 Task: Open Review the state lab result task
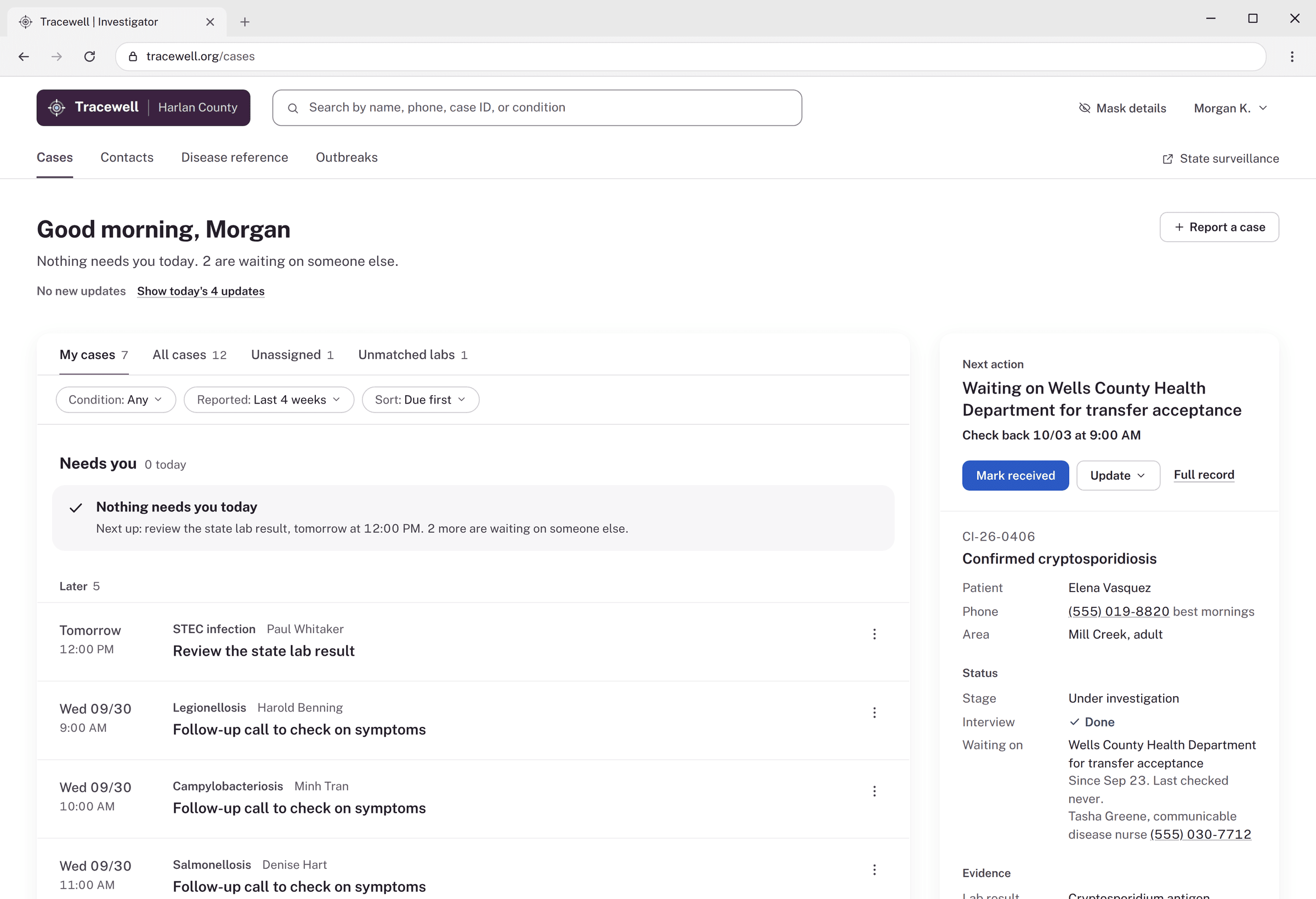pos(473,641)
